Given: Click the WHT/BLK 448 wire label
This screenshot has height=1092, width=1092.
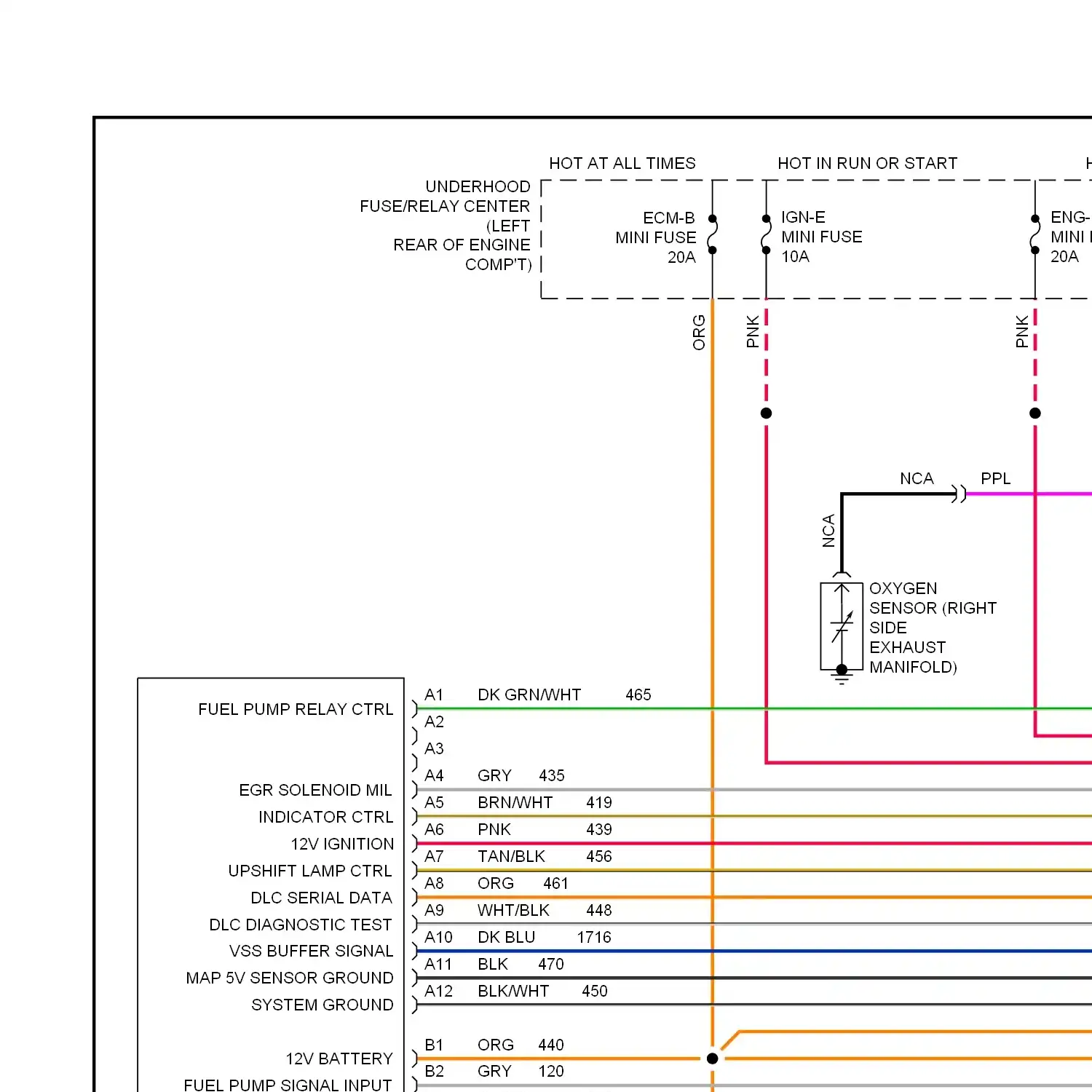Looking at the screenshot, I should click(x=545, y=910).
